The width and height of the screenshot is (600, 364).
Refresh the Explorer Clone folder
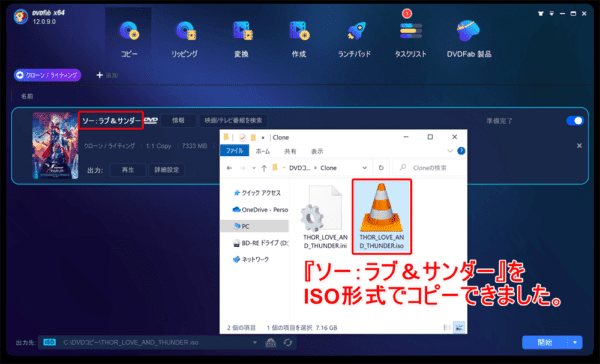click(381, 168)
